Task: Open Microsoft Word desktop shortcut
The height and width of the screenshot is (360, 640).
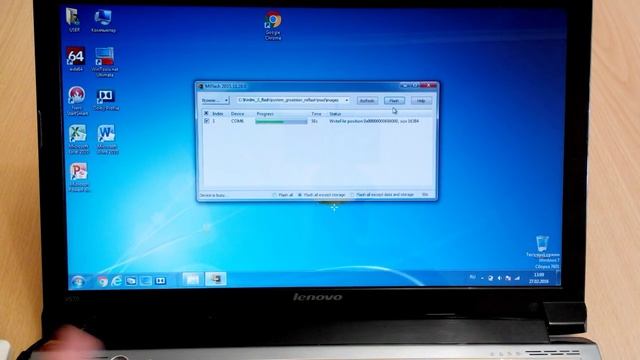Action: click(x=107, y=139)
